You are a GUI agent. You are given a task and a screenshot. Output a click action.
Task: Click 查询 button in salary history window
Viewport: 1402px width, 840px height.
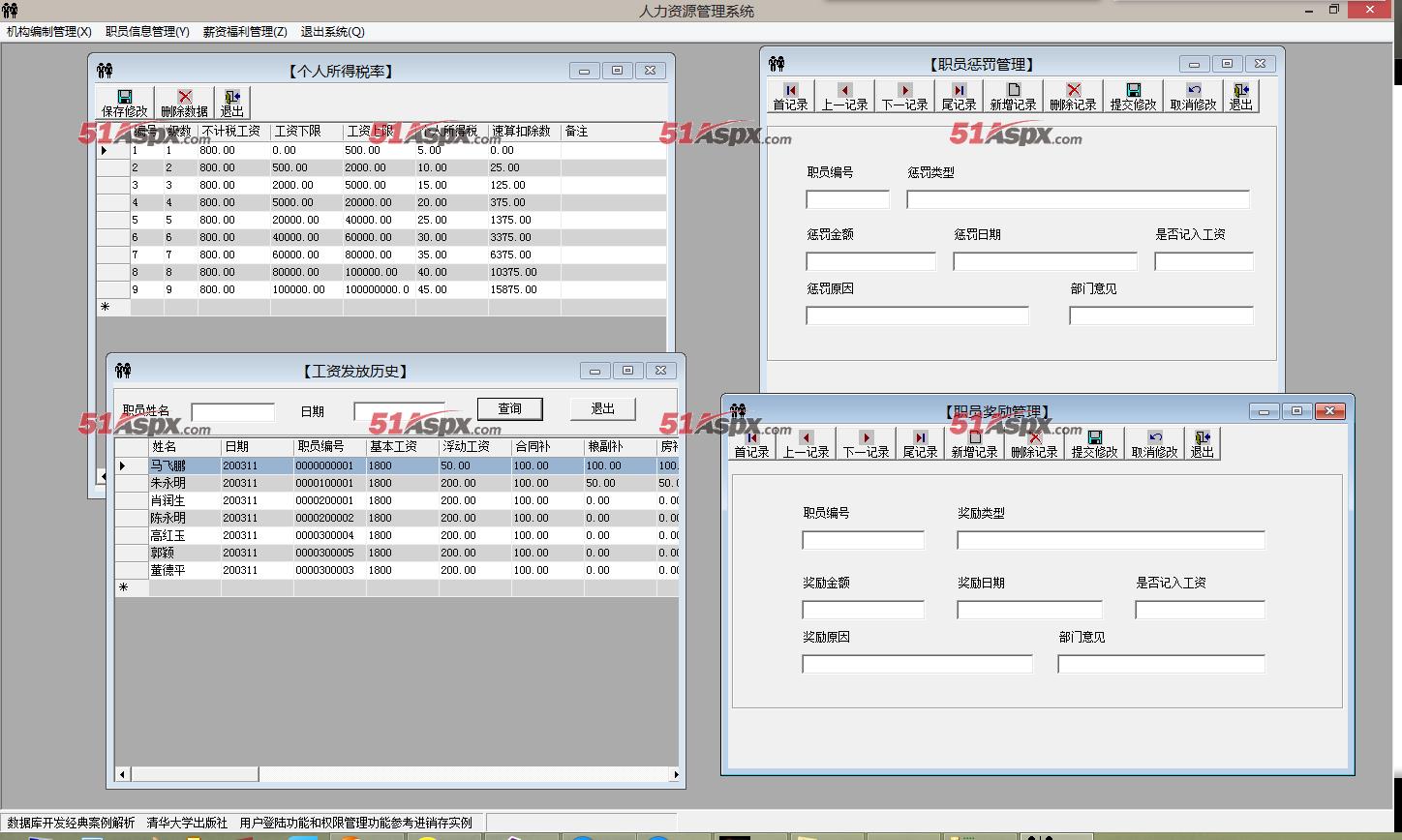coord(510,408)
